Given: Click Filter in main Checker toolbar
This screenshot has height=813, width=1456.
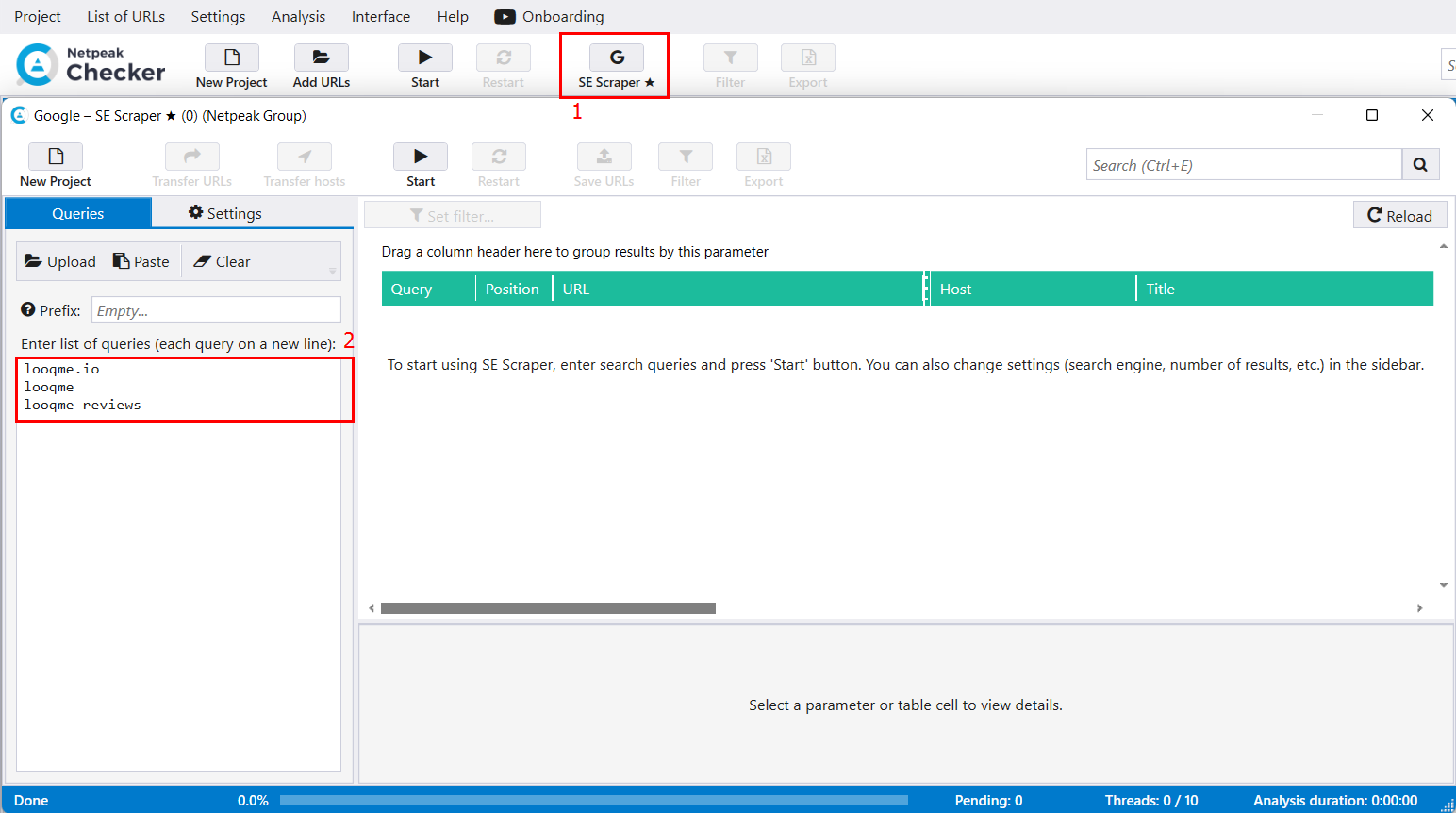Looking at the screenshot, I should point(730,67).
